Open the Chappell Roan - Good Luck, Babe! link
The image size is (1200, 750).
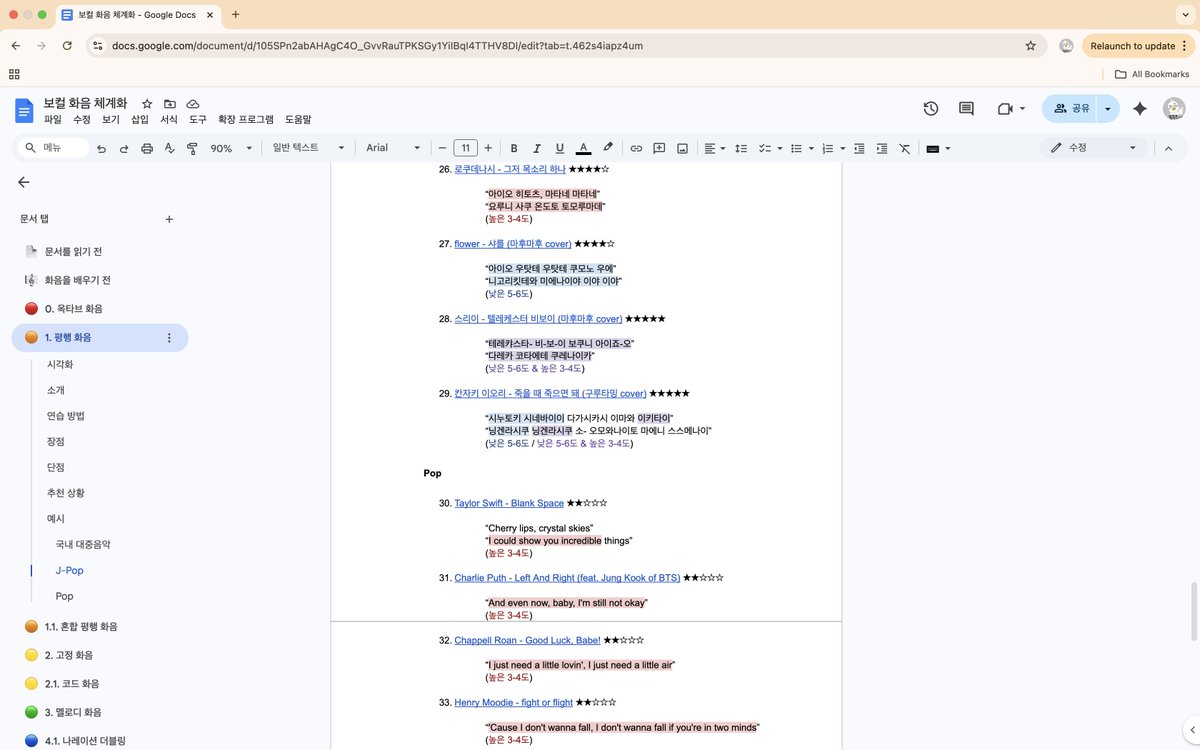coord(527,640)
